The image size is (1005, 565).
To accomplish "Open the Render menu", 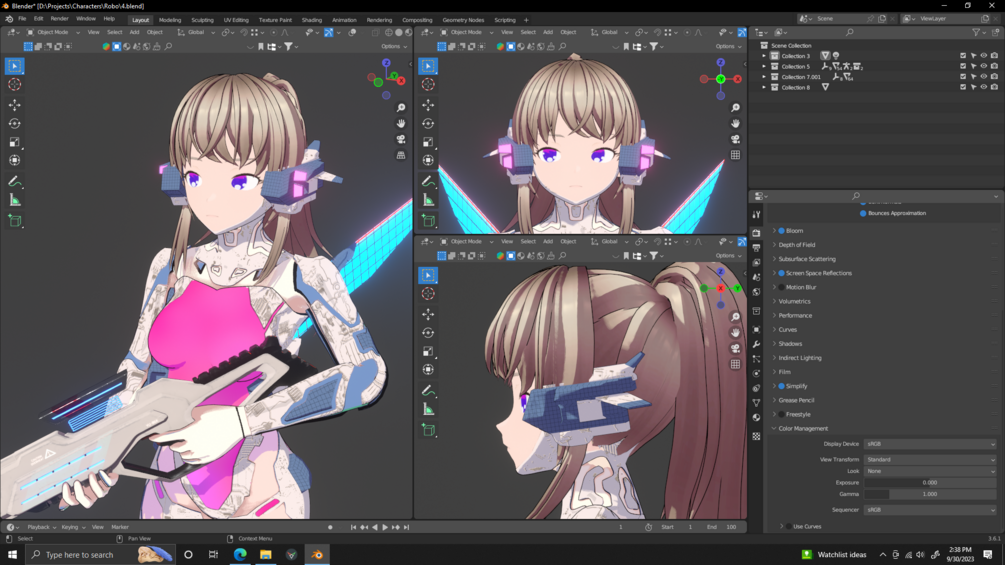I will 59,19.
